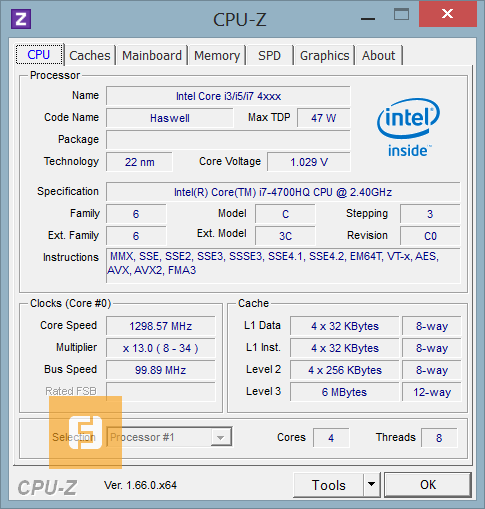Click the Level 2 size 4 x 256 KBytes

[x=345, y=370]
